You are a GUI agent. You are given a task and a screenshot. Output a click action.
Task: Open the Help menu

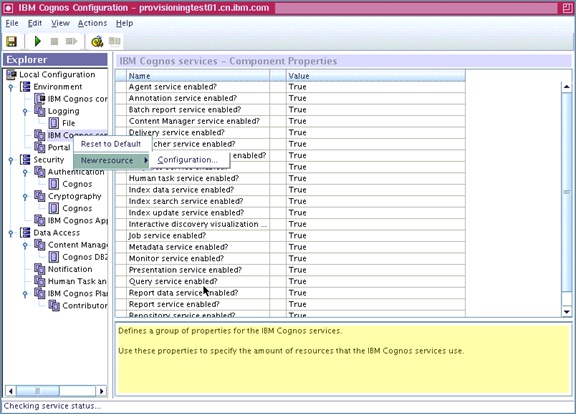click(x=125, y=23)
